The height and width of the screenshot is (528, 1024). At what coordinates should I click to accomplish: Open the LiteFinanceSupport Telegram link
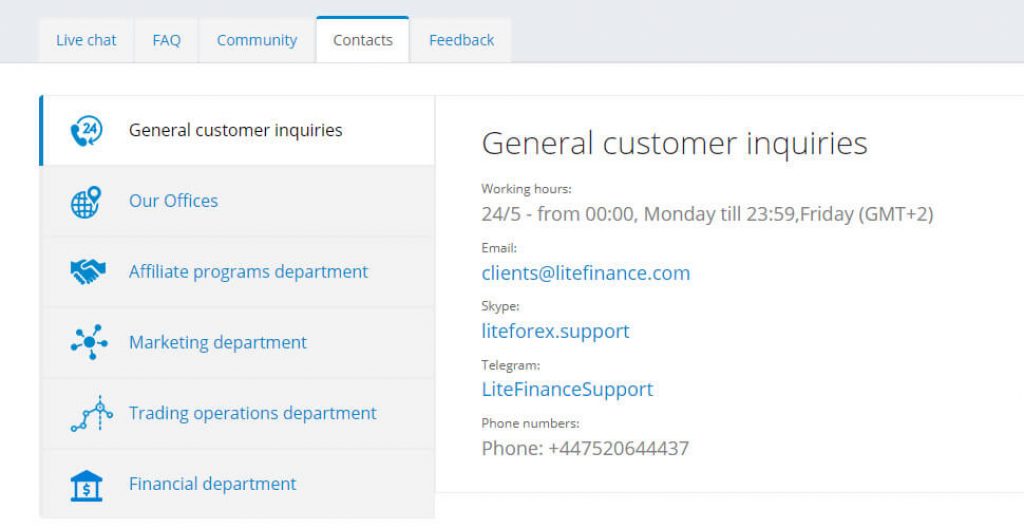[567, 389]
